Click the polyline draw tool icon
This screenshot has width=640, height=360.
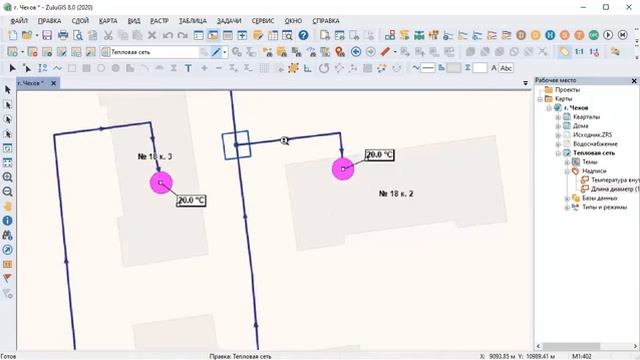coord(57,68)
